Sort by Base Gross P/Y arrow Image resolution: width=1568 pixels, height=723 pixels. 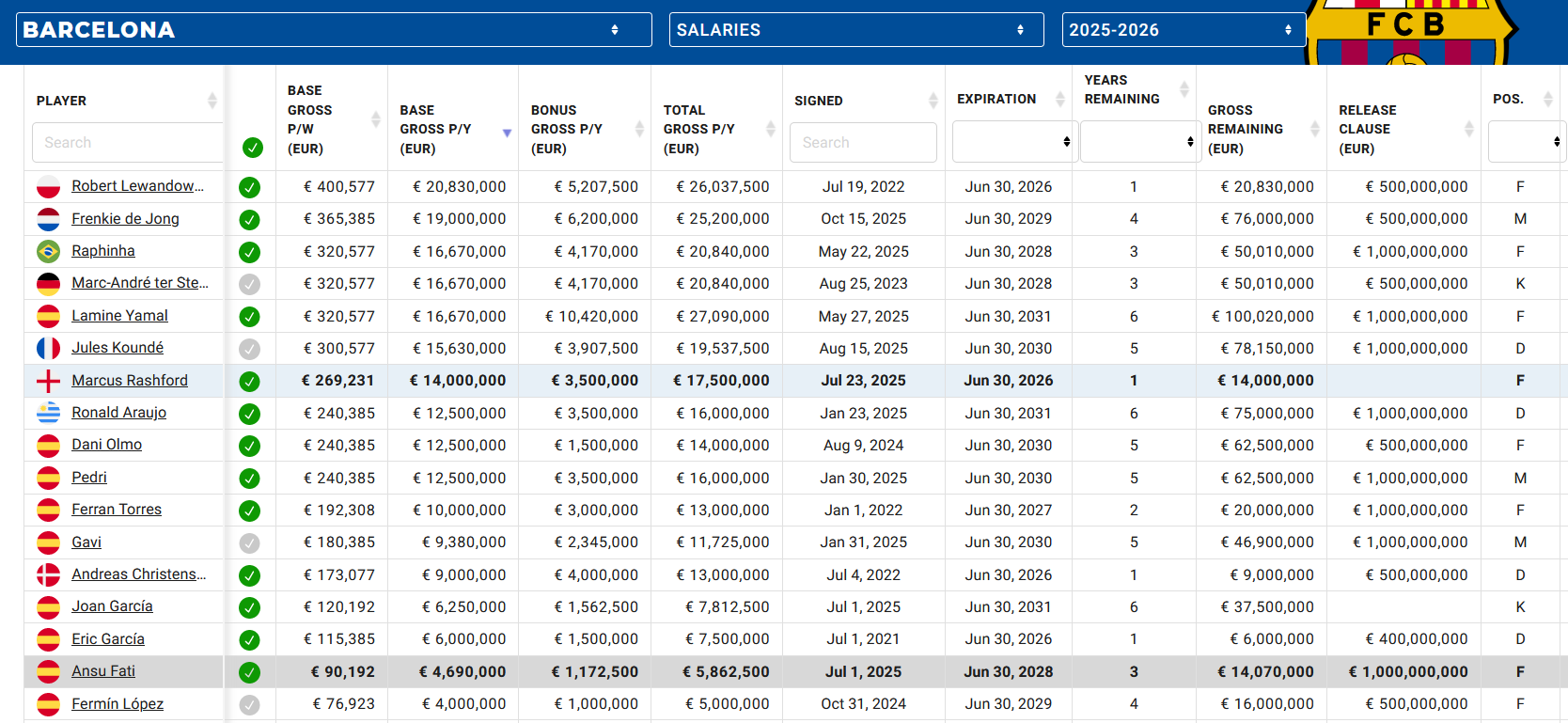507,134
